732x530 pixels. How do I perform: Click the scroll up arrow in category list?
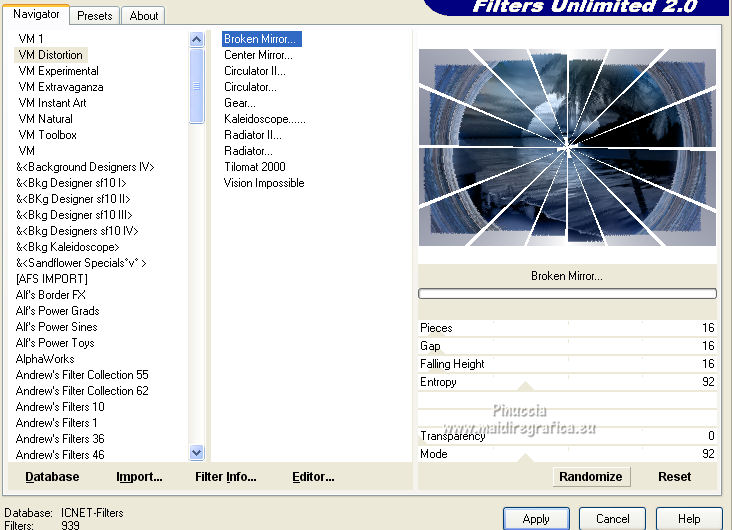(x=197, y=40)
